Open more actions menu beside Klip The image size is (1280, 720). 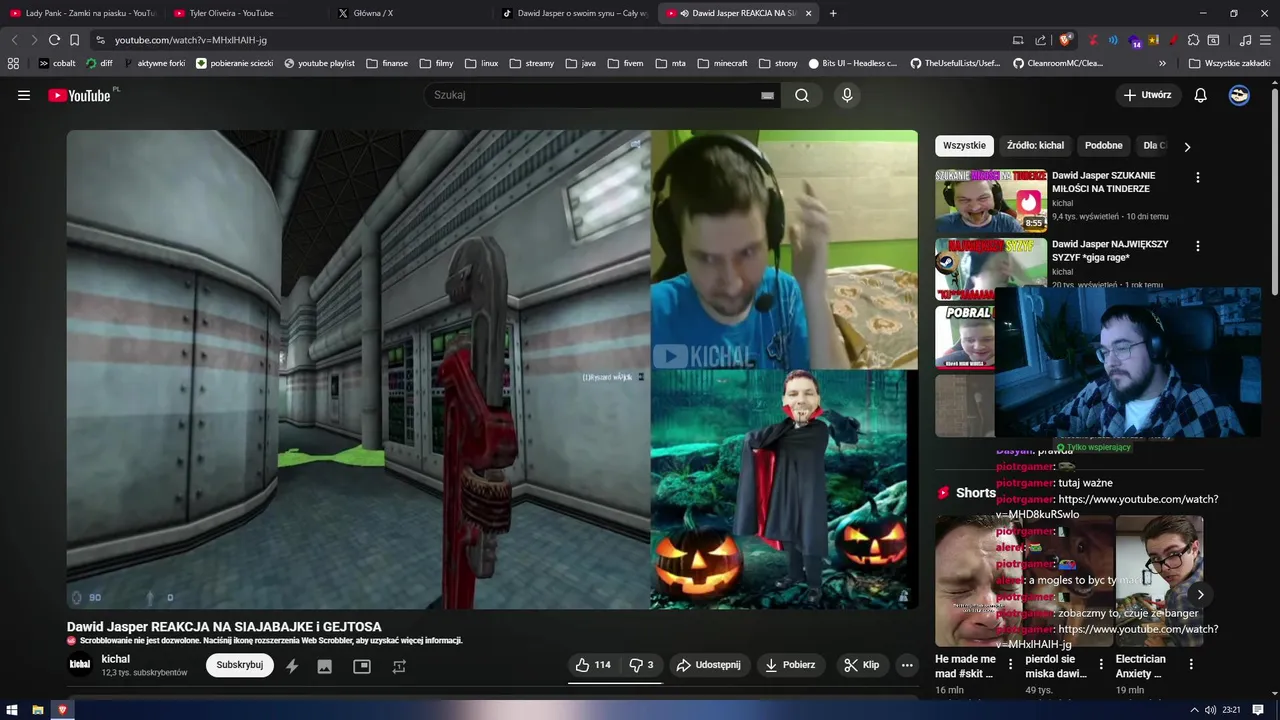907,665
